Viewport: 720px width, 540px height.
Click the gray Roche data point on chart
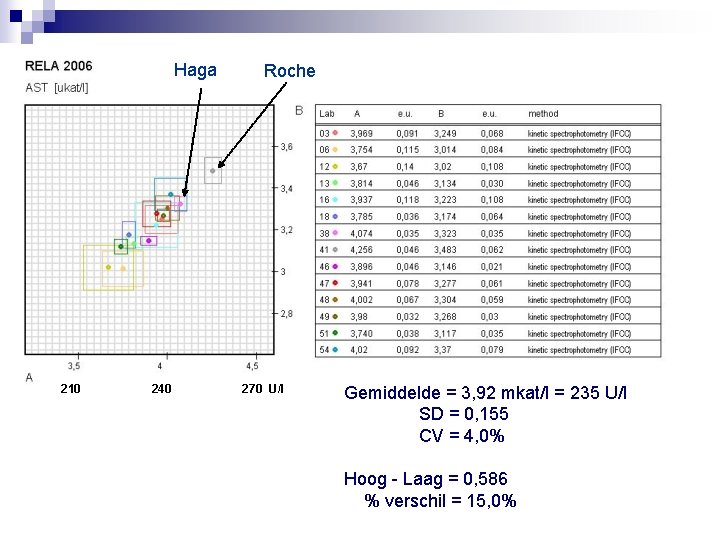point(213,171)
